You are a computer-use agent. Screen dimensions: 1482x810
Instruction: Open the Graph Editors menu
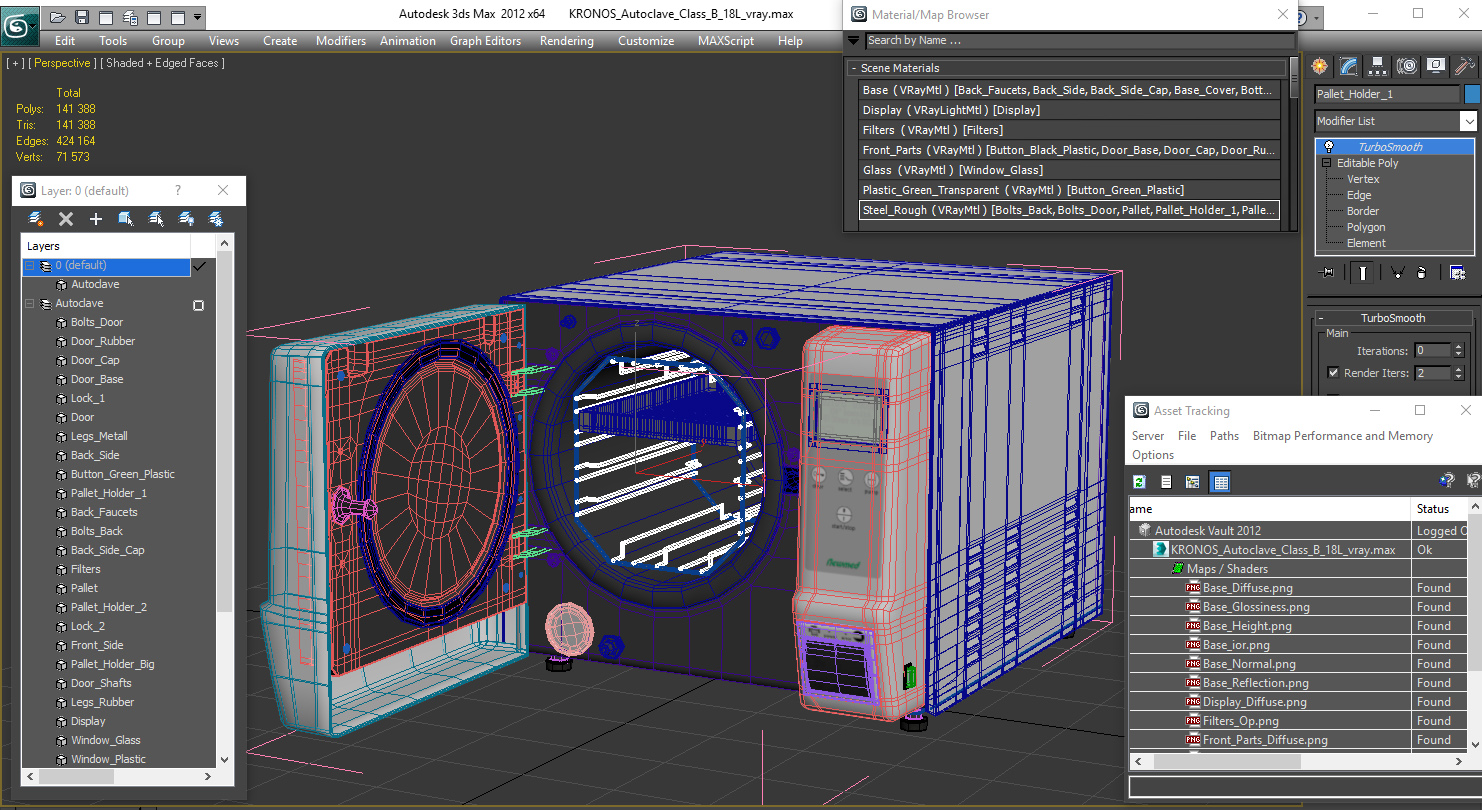pyautogui.click(x=485, y=41)
